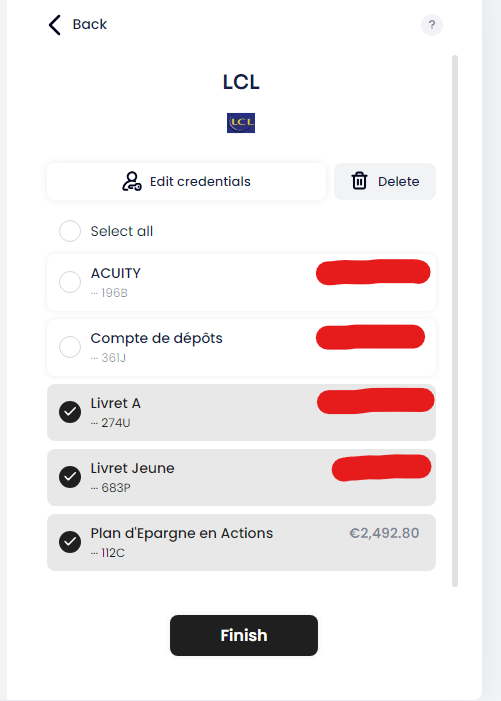The width and height of the screenshot is (501, 701).
Task: Go back using the Back text
Action: (90, 24)
